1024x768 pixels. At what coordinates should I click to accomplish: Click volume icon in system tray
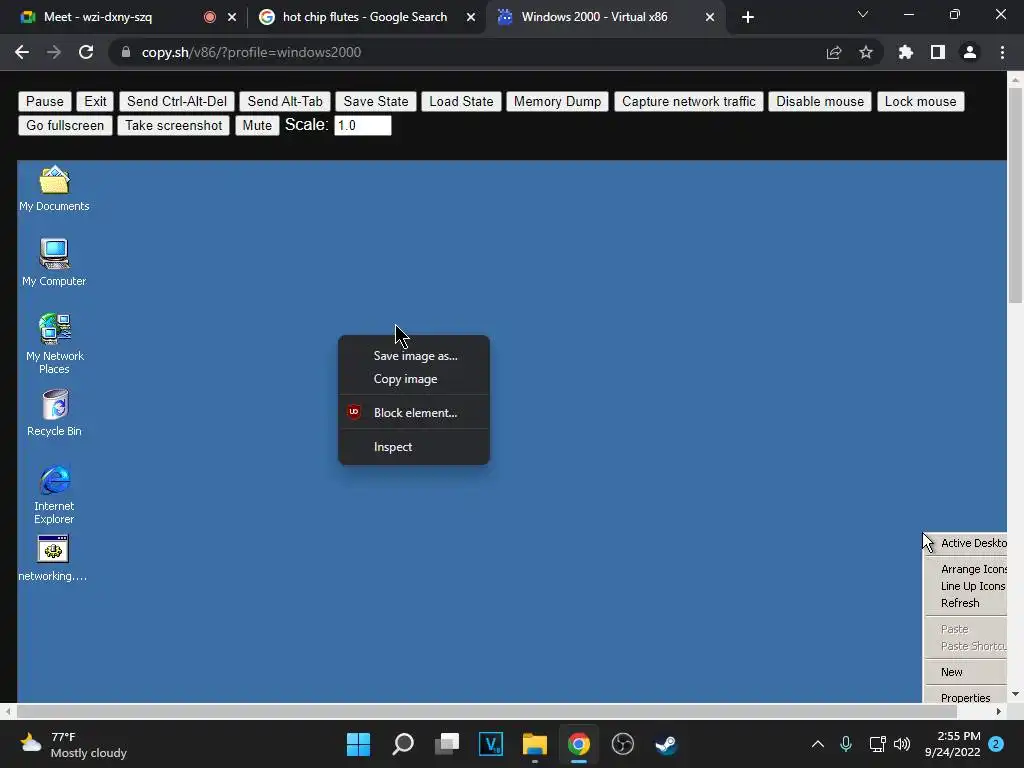[x=902, y=744]
